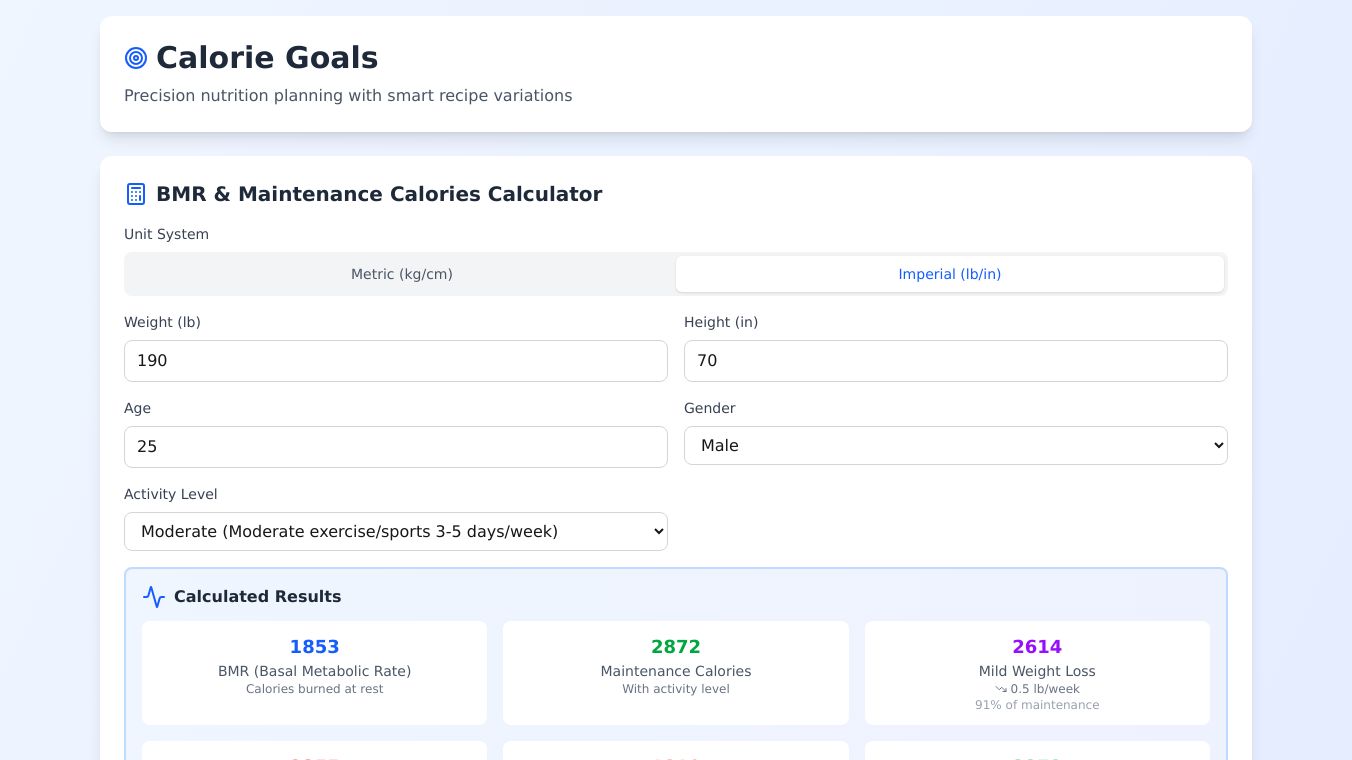Focus the Height (in) input box
Screen dimensions: 1352x760
tap(955, 361)
